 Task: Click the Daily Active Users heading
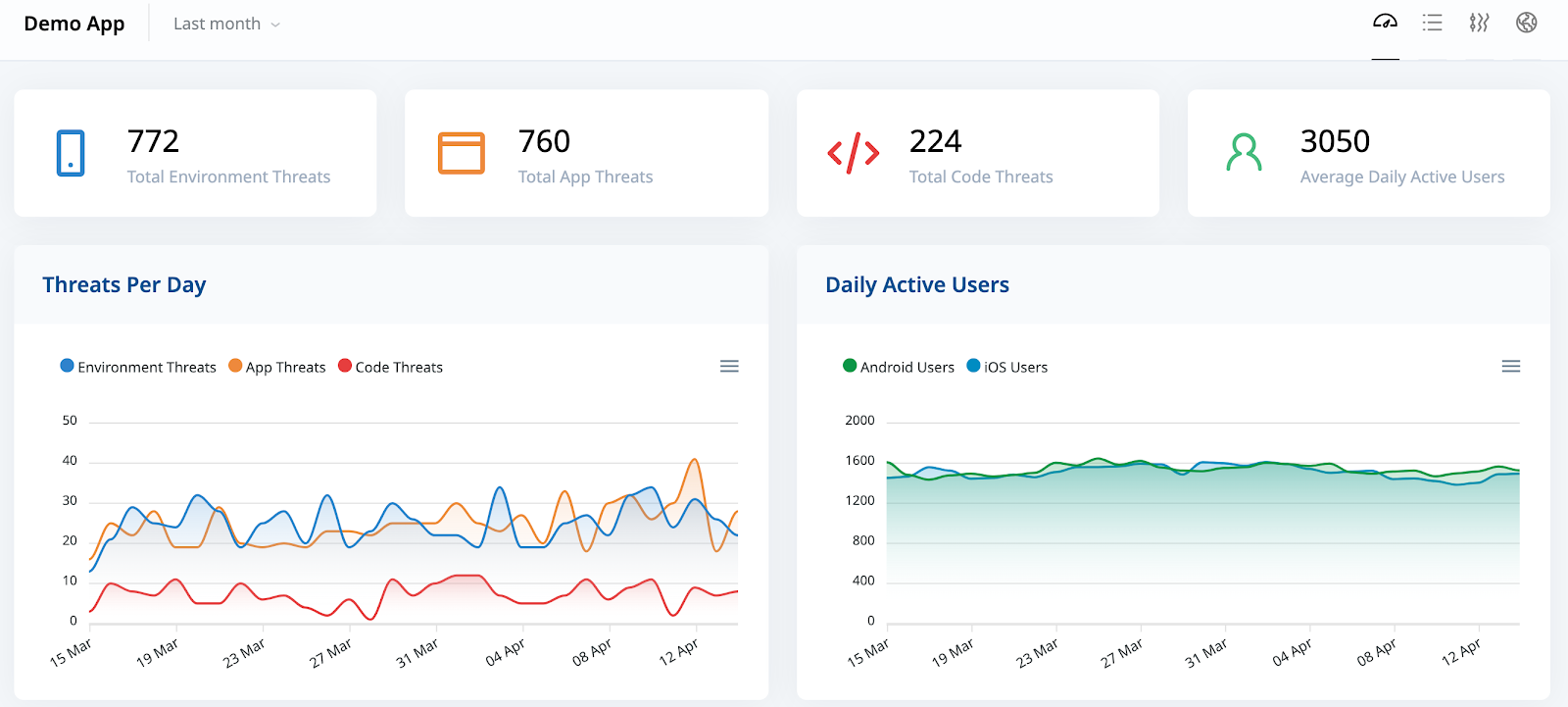pos(917,284)
